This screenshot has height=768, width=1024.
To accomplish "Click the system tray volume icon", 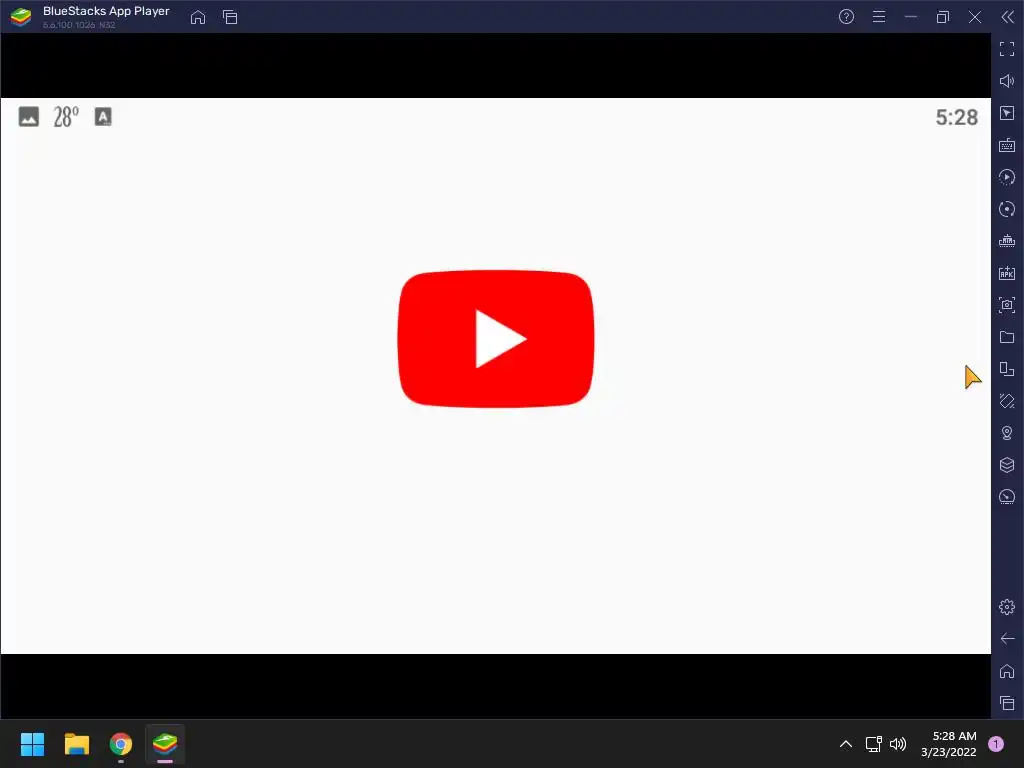I will 898,744.
